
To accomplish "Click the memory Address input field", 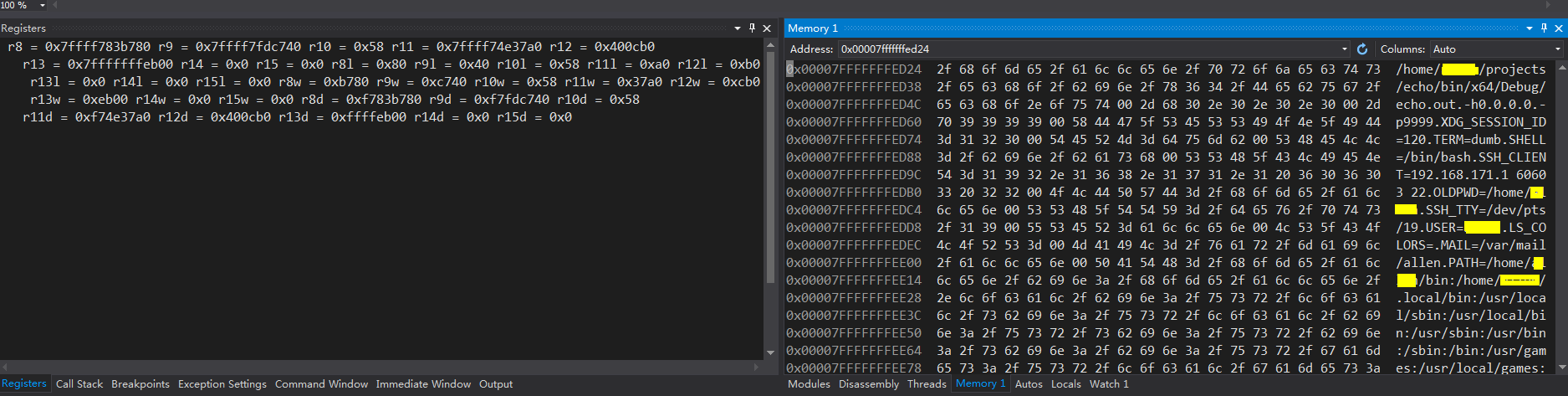I will (1087, 49).
